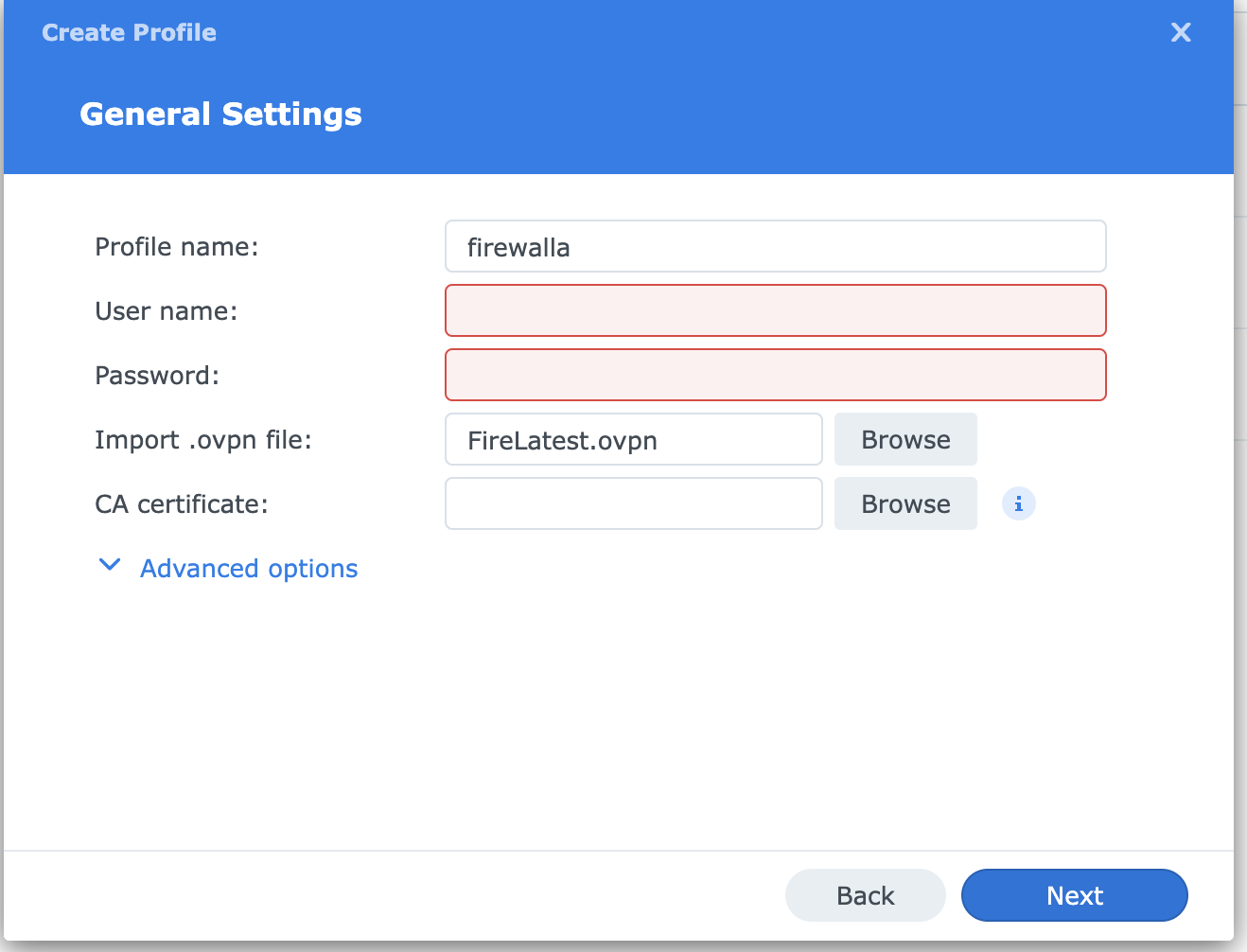Click into the empty User name field
This screenshot has height=952, width=1247.
pyautogui.click(x=775, y=311)
